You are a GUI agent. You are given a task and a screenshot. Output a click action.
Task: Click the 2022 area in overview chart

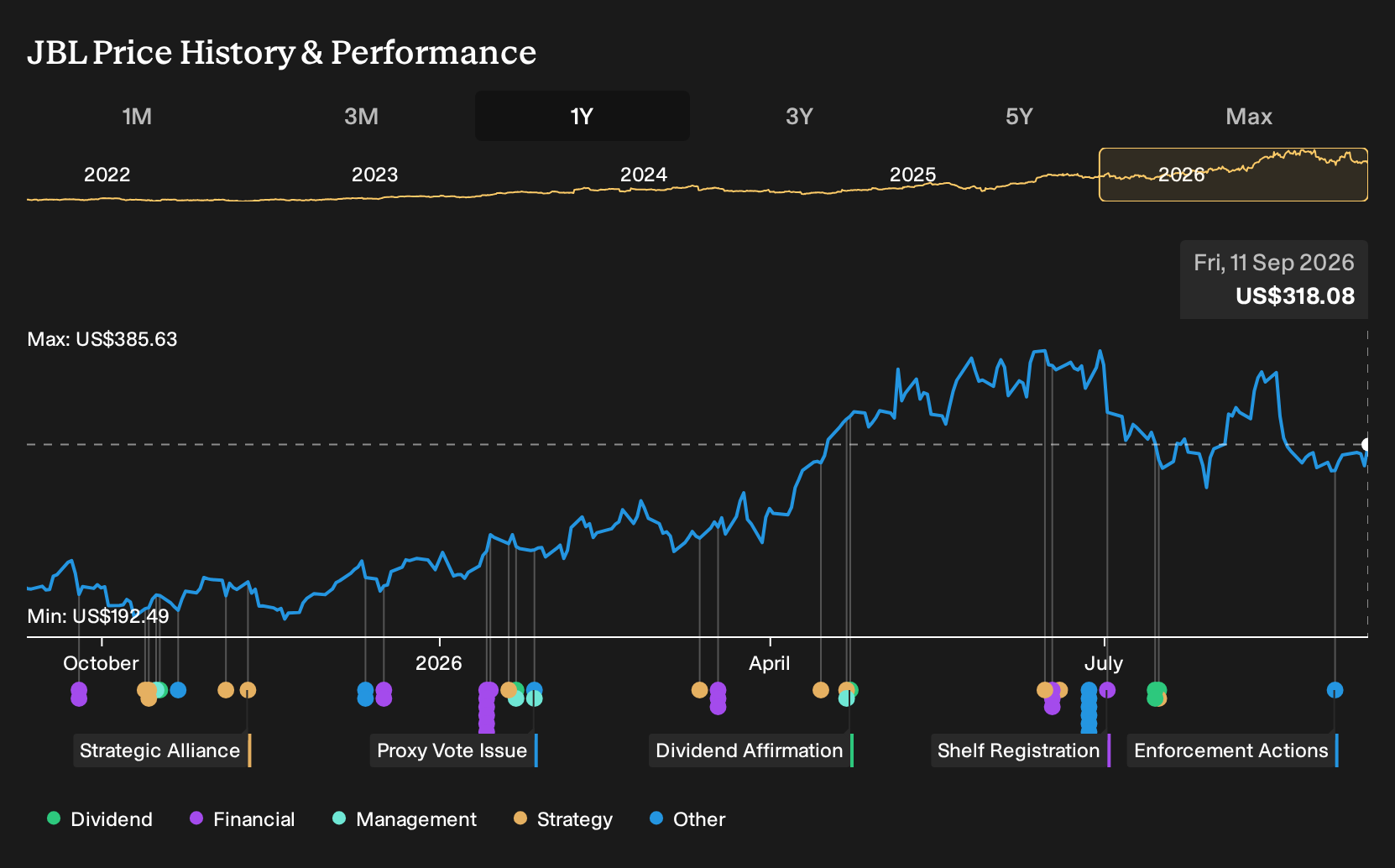click(x=107, y=175)
